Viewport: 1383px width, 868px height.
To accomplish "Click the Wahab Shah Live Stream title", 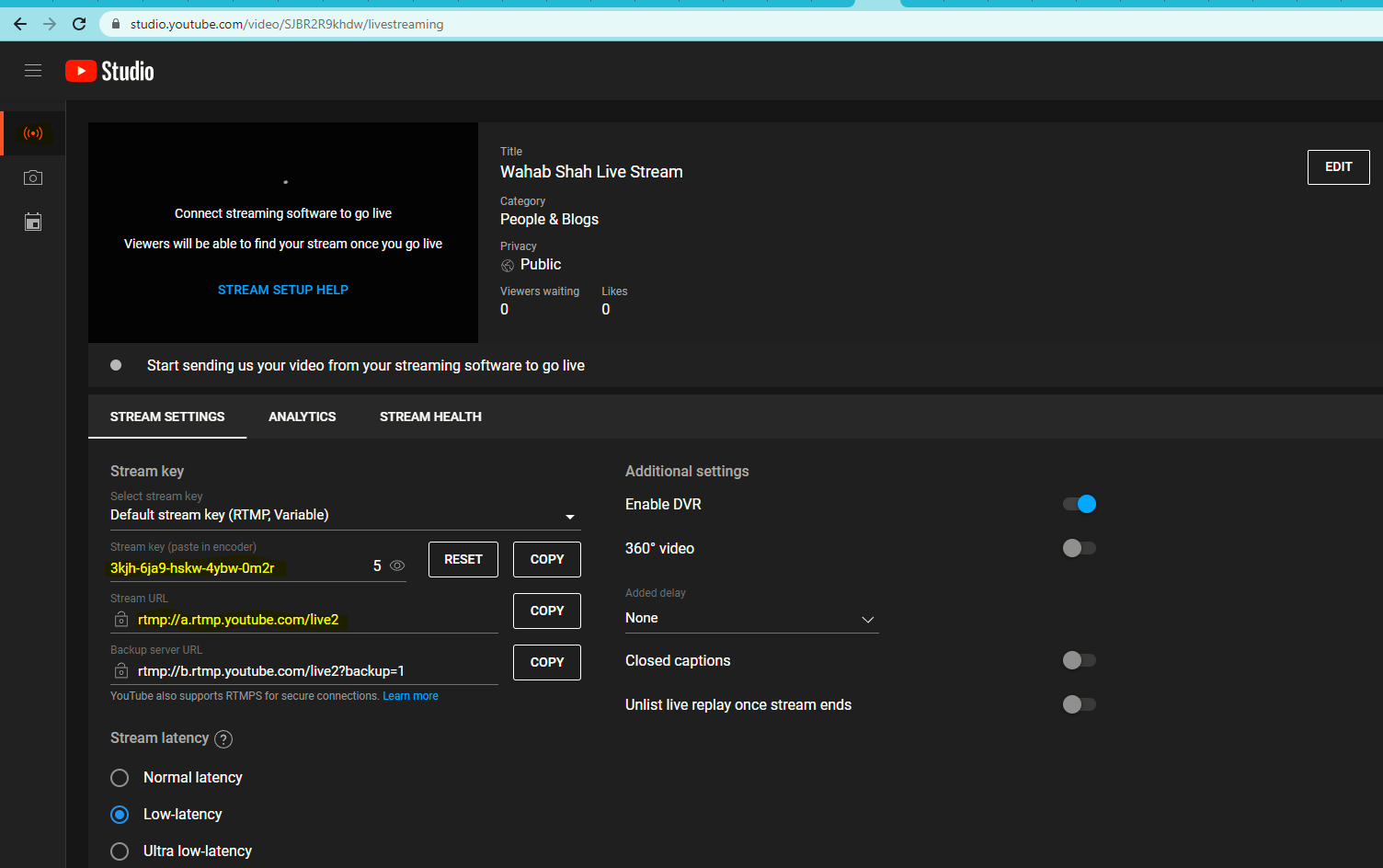I will 591,172.
